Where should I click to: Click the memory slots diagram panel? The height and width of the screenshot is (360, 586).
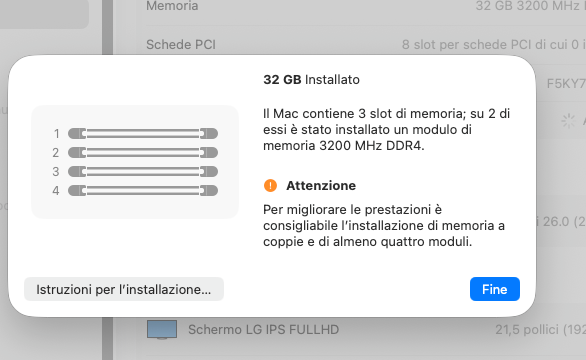point(135,162)
